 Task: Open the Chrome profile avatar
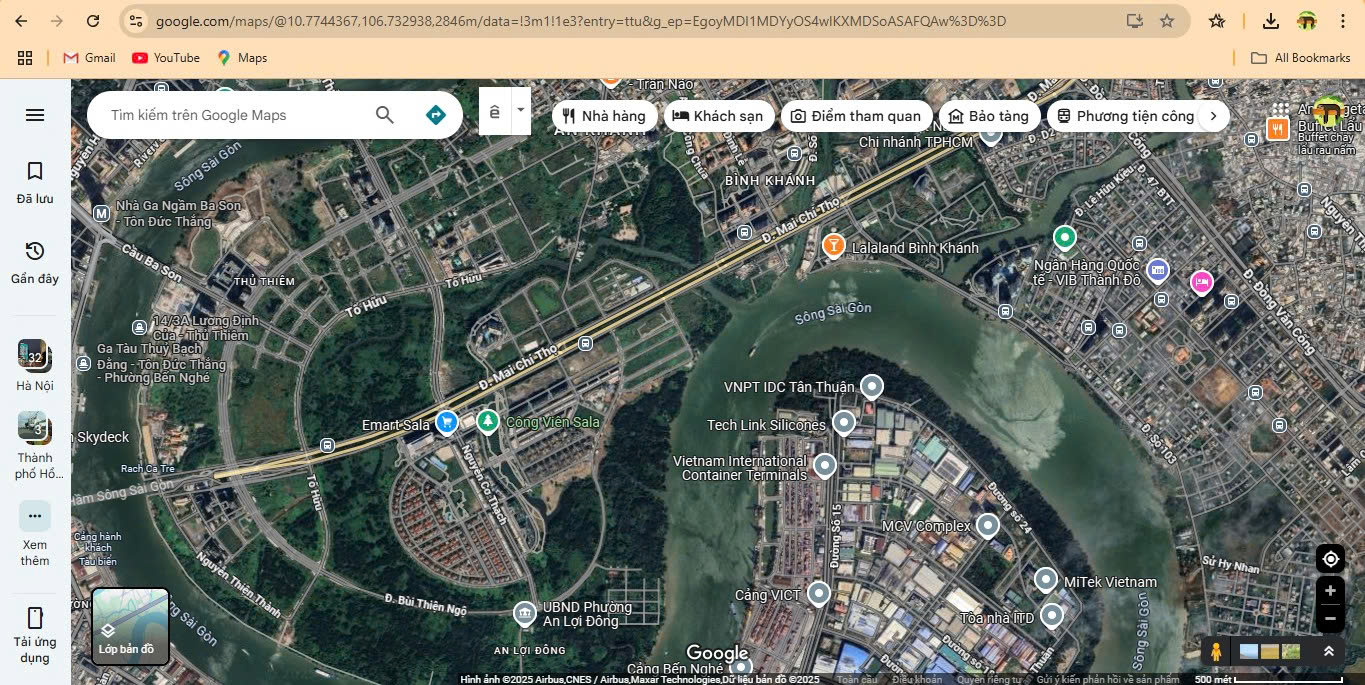click(x=1307, y=21)
